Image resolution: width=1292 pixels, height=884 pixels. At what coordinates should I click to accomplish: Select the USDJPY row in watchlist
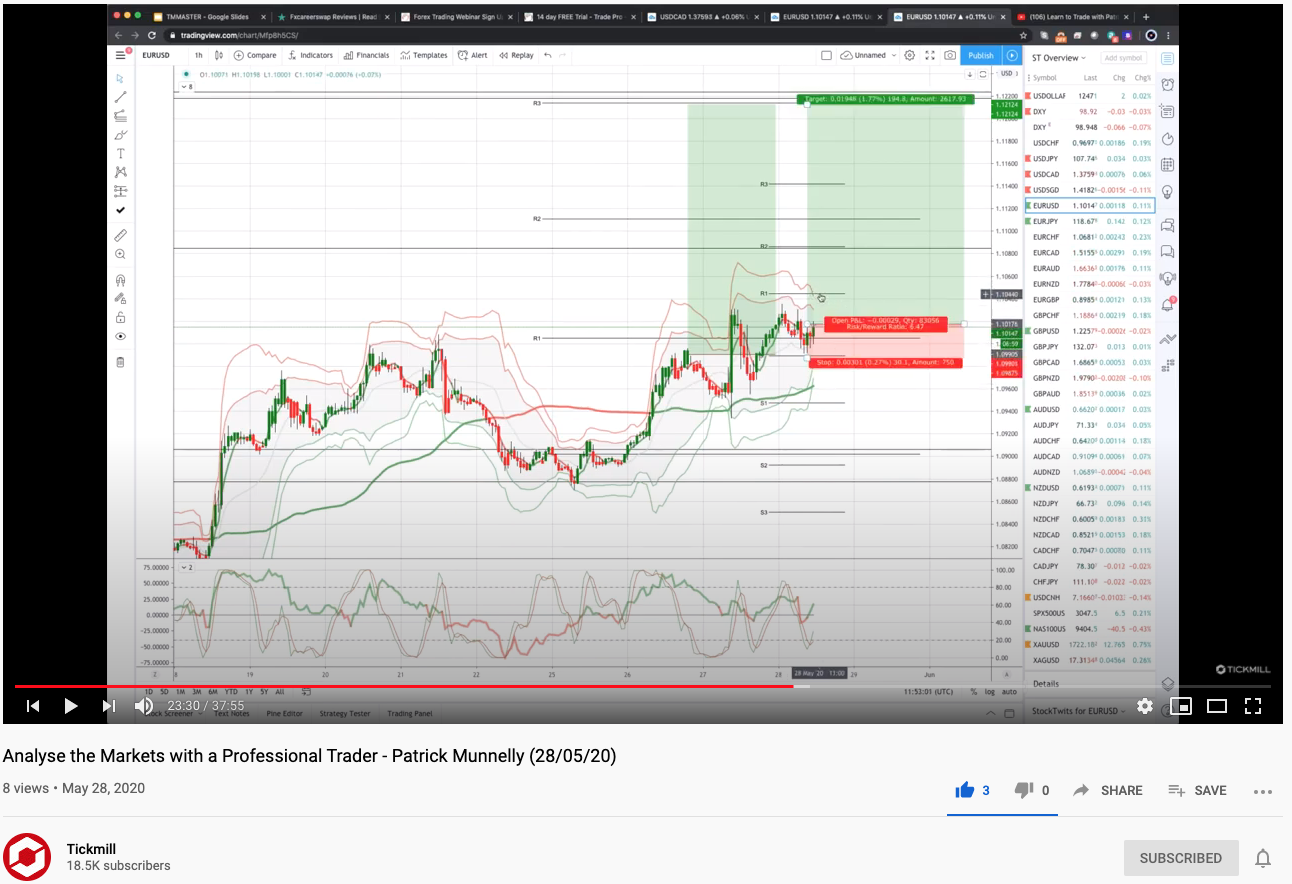point(1089,158)
